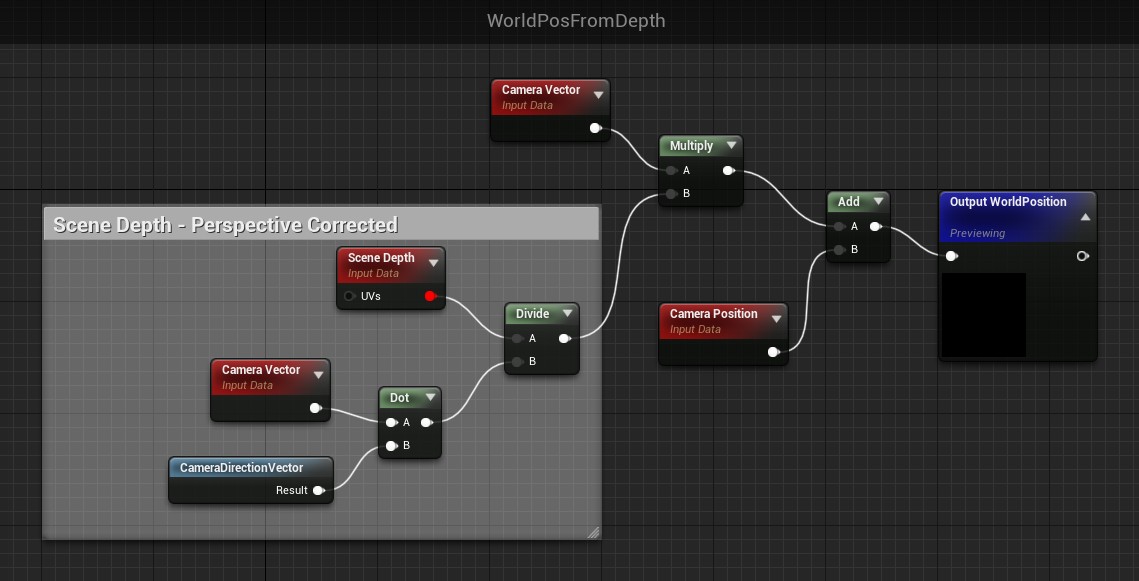Click the black preview thumbnail in Output WorldPosition

[983, 314]
